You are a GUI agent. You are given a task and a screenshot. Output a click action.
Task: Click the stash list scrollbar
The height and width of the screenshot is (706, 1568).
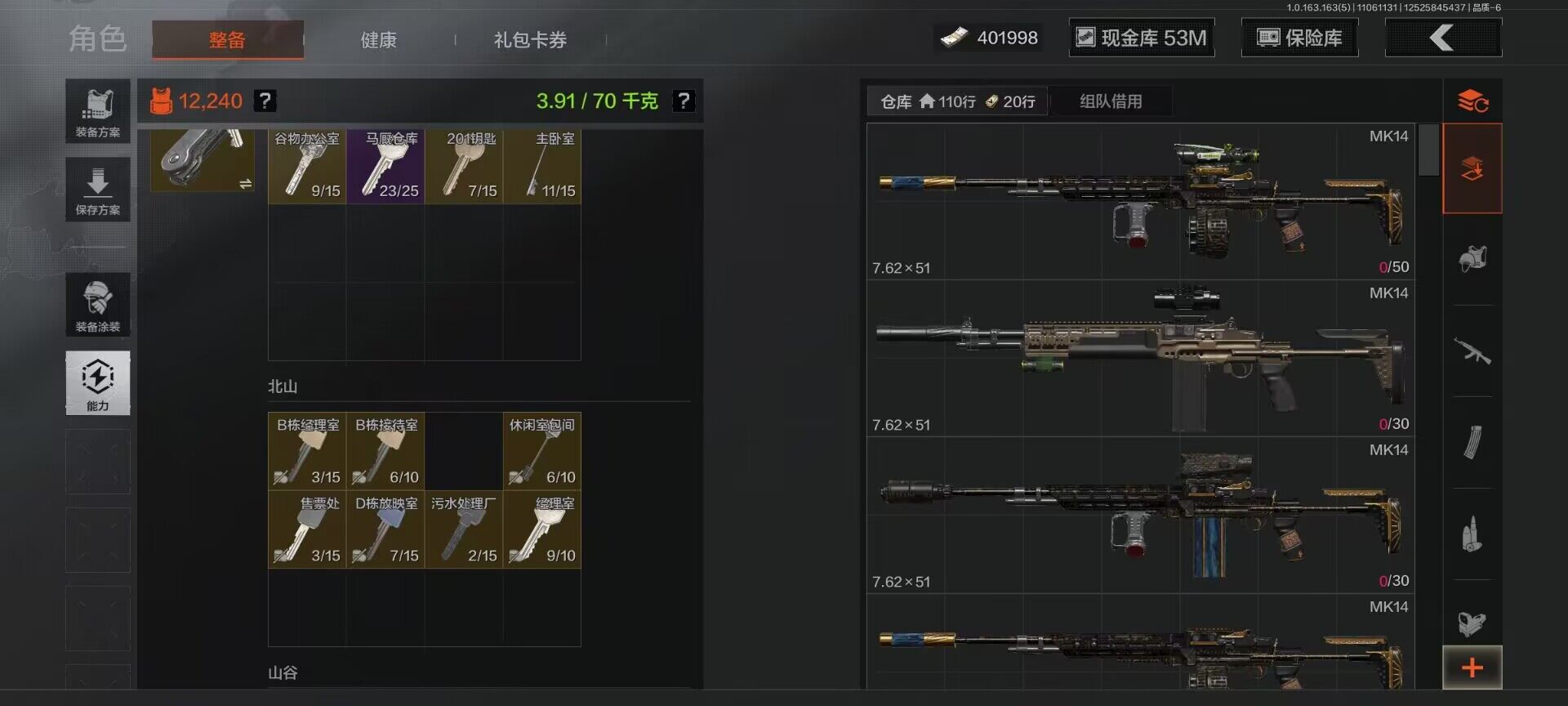1428,150
